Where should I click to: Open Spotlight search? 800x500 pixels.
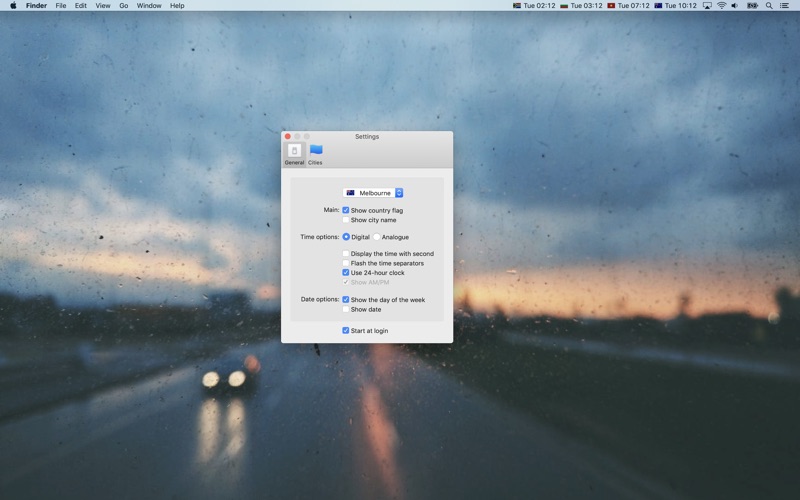tap(769, 6)
